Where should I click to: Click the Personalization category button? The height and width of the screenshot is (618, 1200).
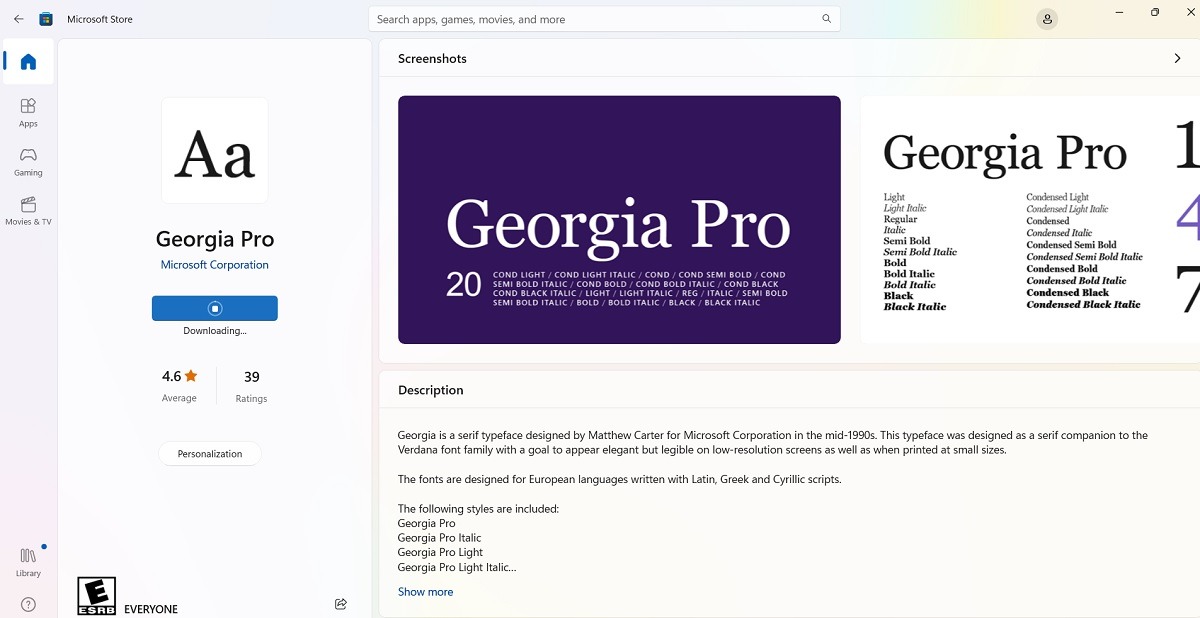pyautogui.click(x=209, y=453)
